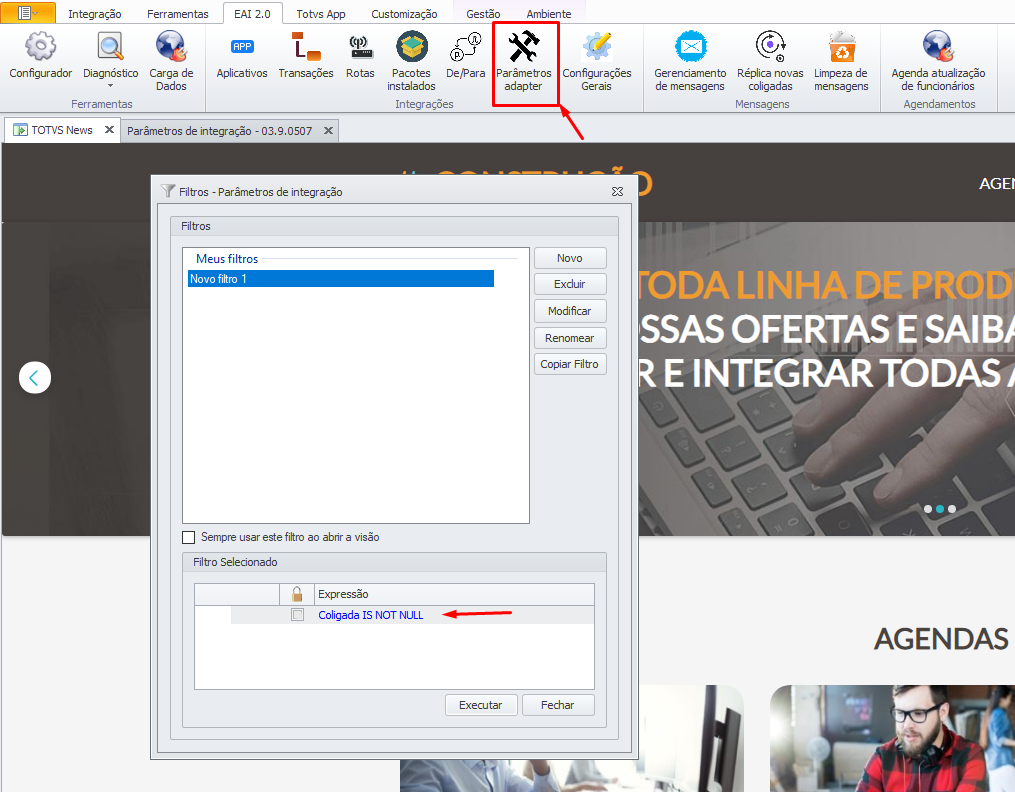Viewport: 1015px width, 792px height.
Task: Open the De/Para mapping icon
Action: [466, 56]
